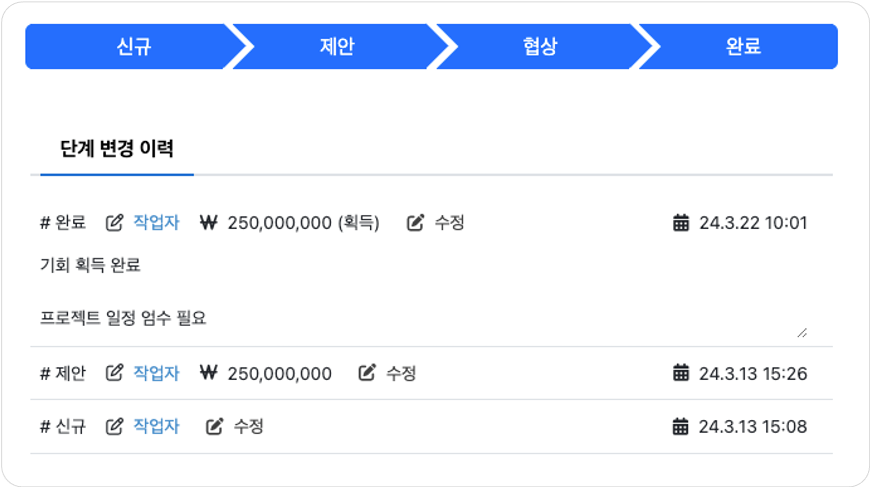Open the 작업자 link in the 제안 row
Screen dimensions: 870x487
[156, 373]
